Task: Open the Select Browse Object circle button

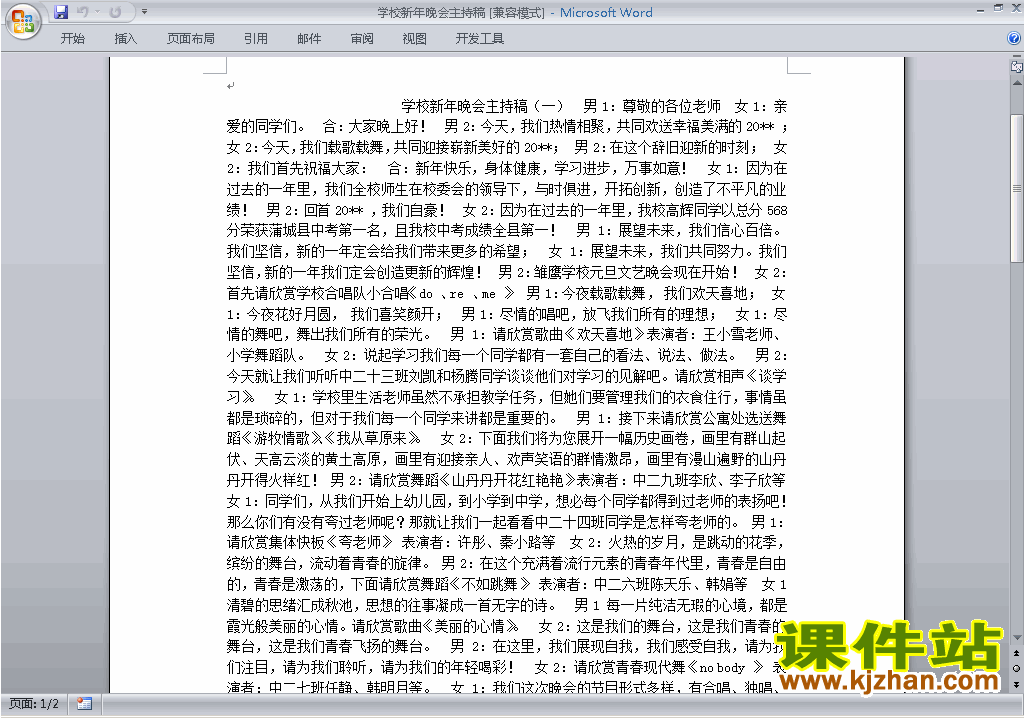Action: point(1017,668)
